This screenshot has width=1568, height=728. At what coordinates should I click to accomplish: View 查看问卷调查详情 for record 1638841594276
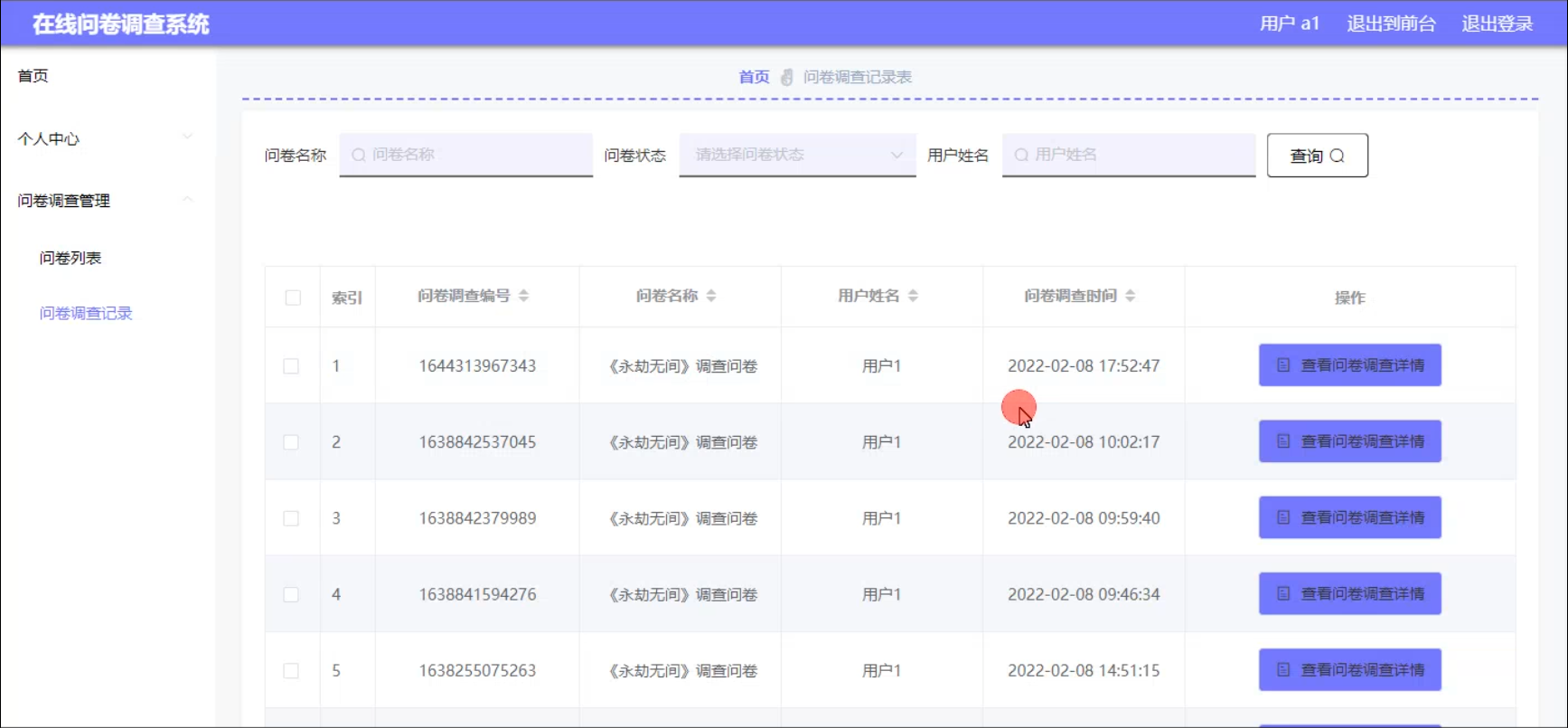(1350, 593)
